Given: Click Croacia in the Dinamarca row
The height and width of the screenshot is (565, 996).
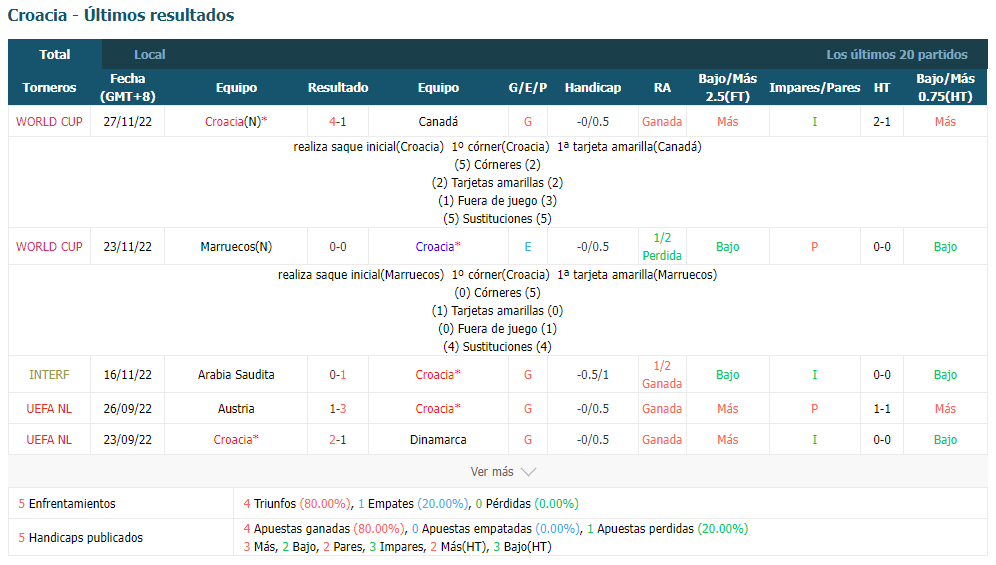Looking at the screenshot, I should pyautogui.click(x=236, y=440).
